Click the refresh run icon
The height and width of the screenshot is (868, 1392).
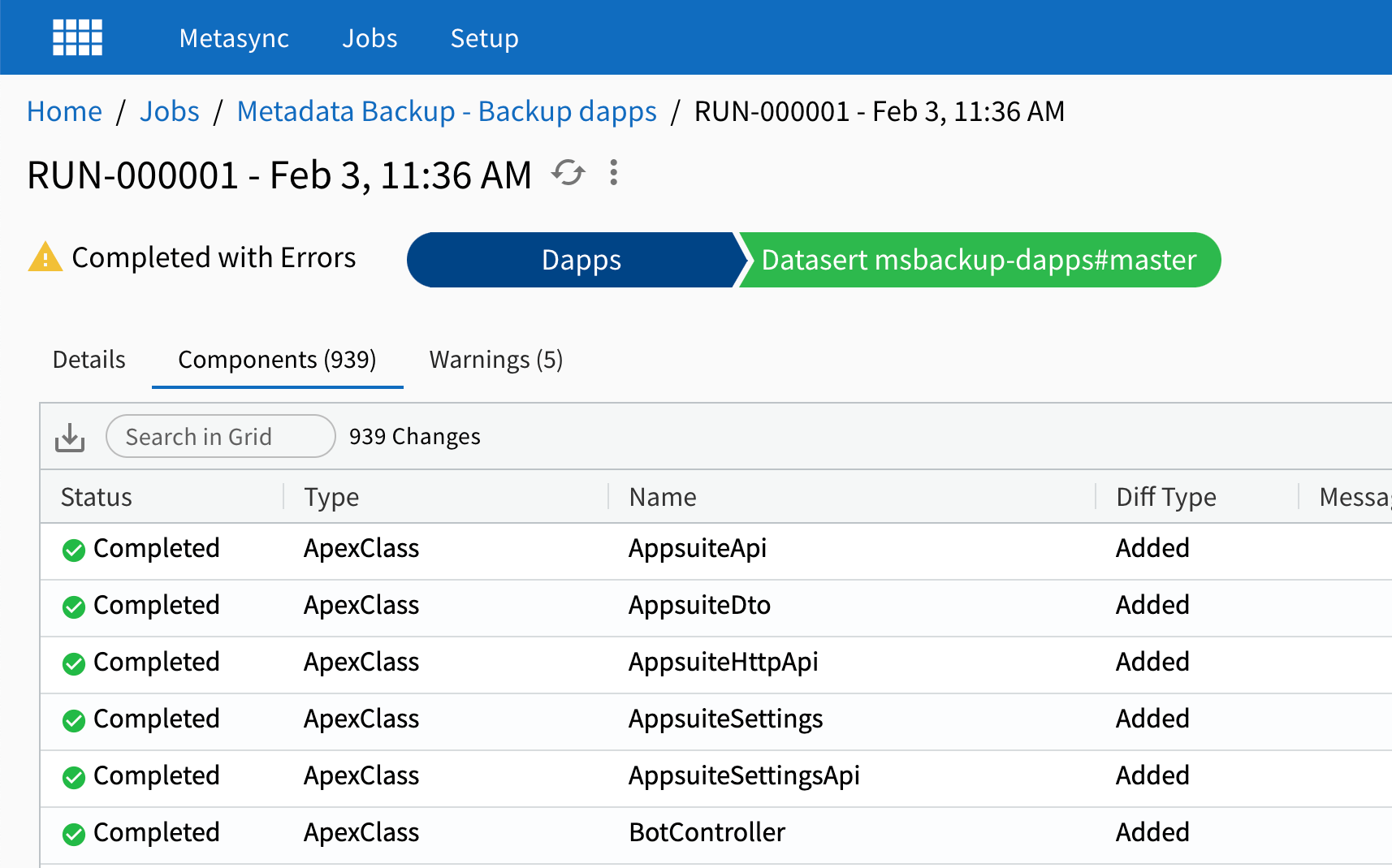click(568, 172)
